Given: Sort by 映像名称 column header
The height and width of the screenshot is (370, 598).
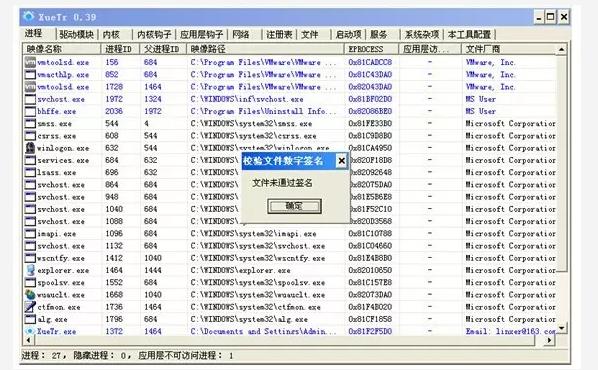Looking at the screenshot, I should [x=61, y=49].
